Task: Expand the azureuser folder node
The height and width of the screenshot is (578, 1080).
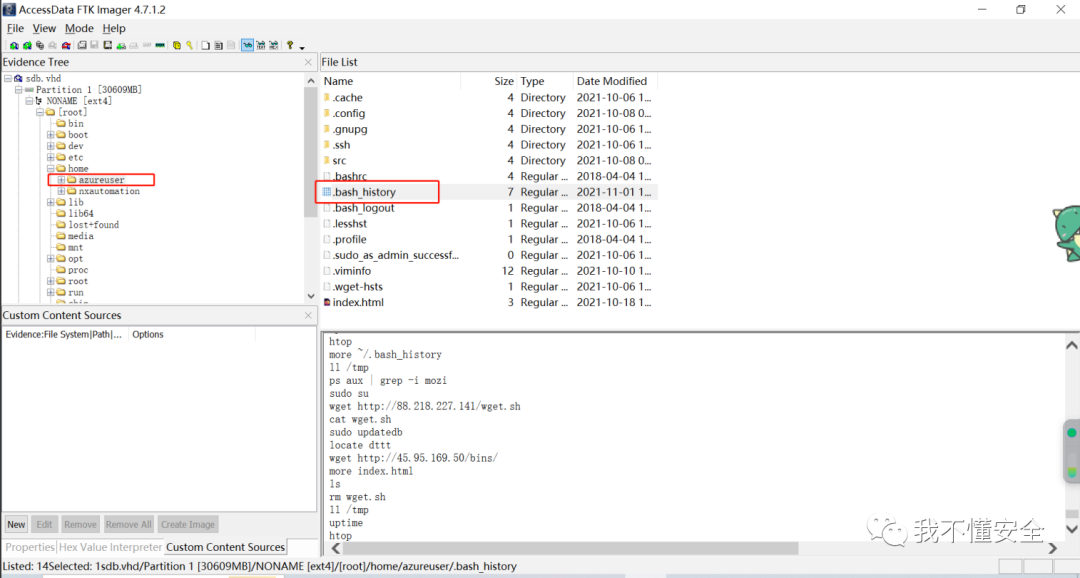Action: click(61, 180)
